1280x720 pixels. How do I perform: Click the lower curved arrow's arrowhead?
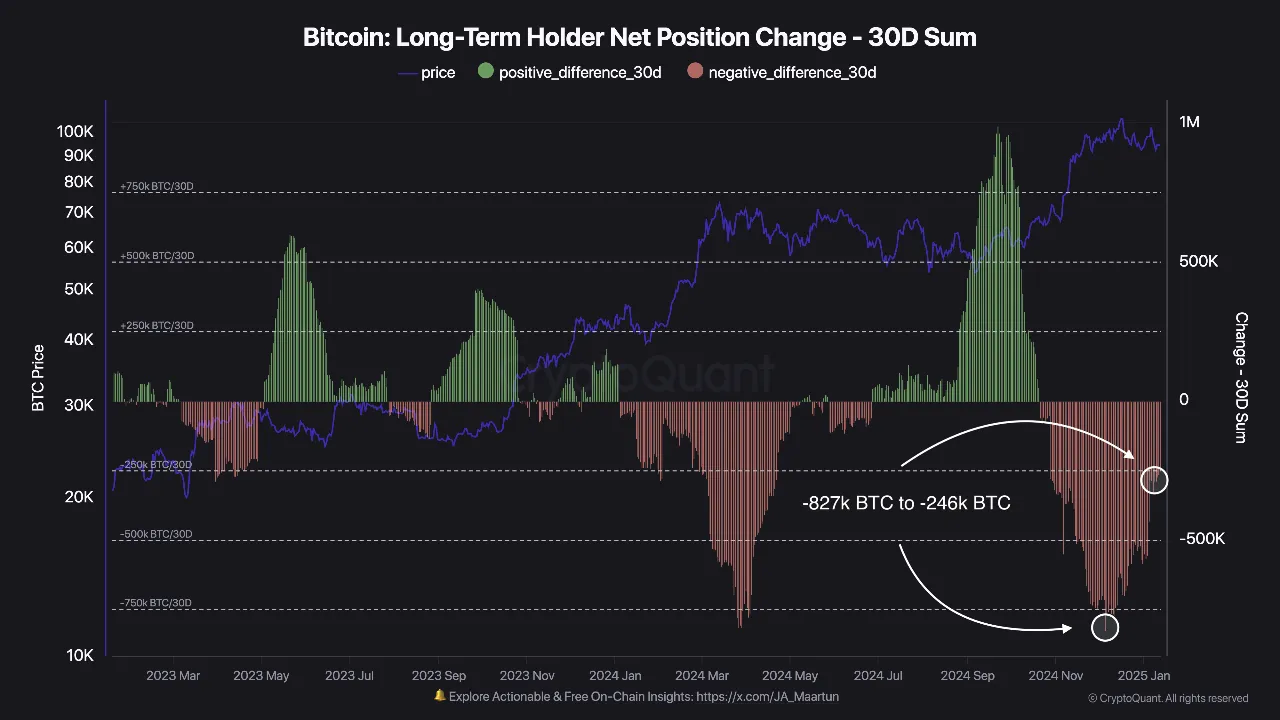pyautogui.click(x=1069, y=628)
